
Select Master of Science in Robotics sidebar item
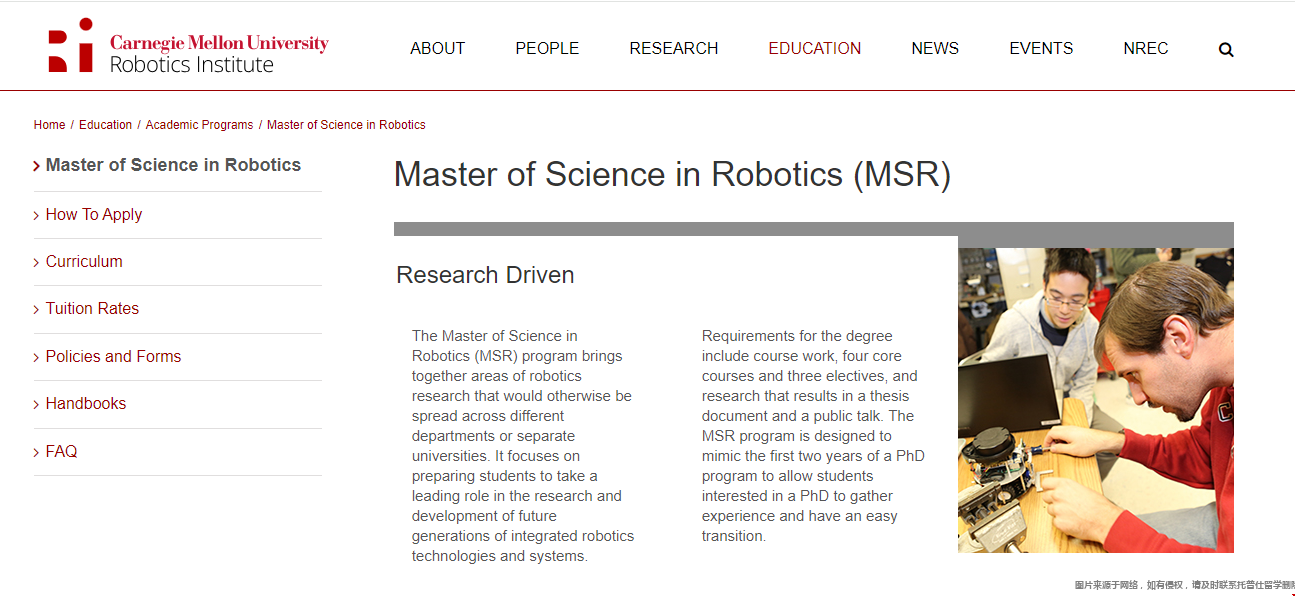pos(173,165)
